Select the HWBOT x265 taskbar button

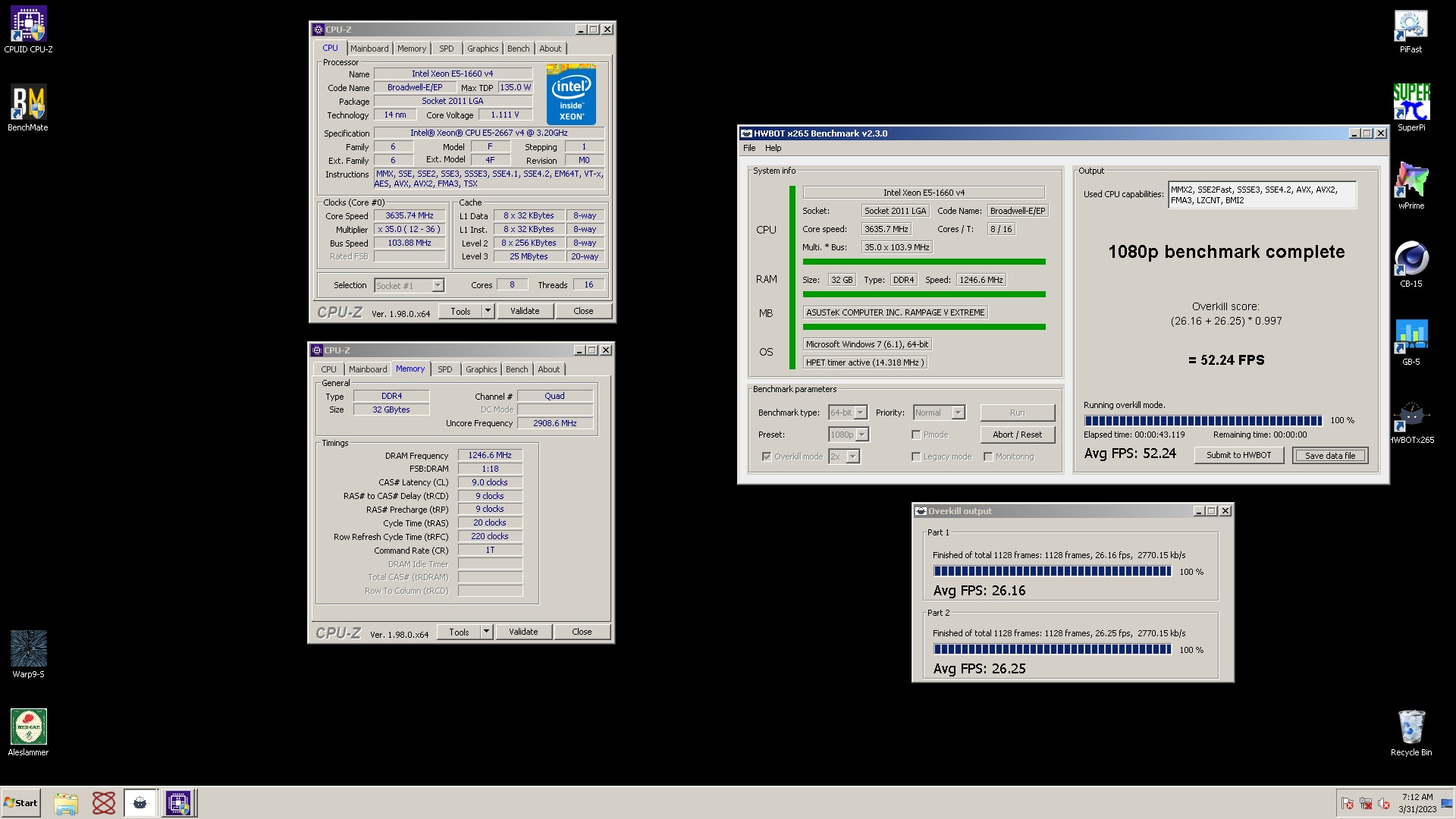pos(140,803)
